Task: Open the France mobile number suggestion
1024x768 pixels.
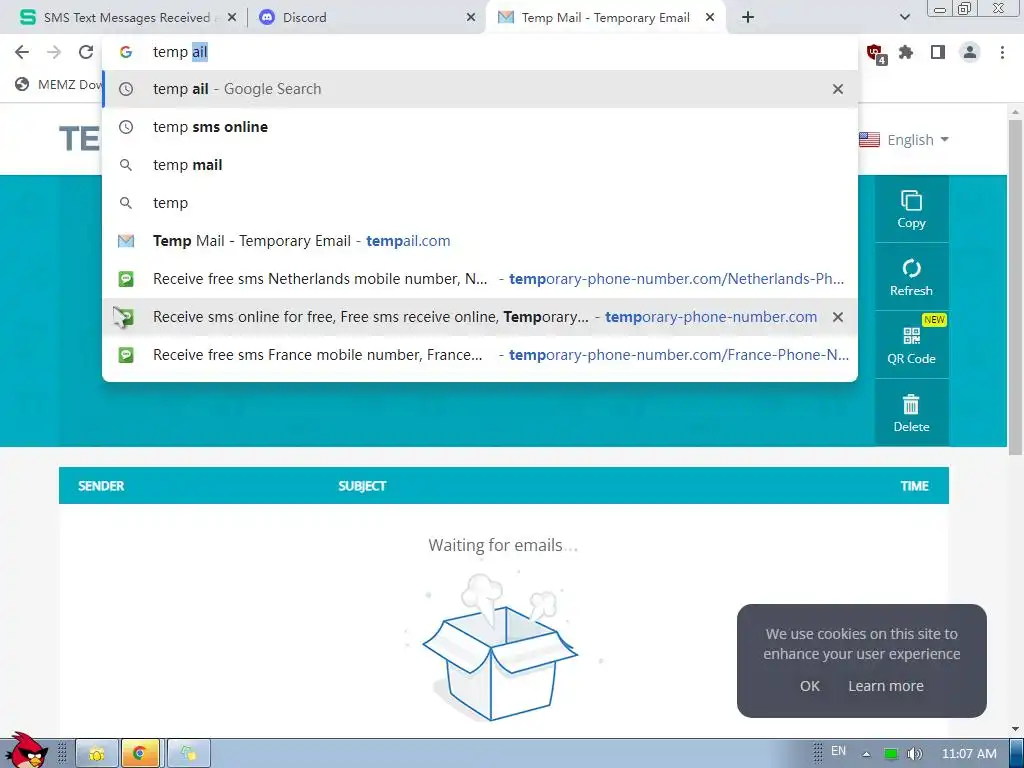Action: (x=480, y=355)
